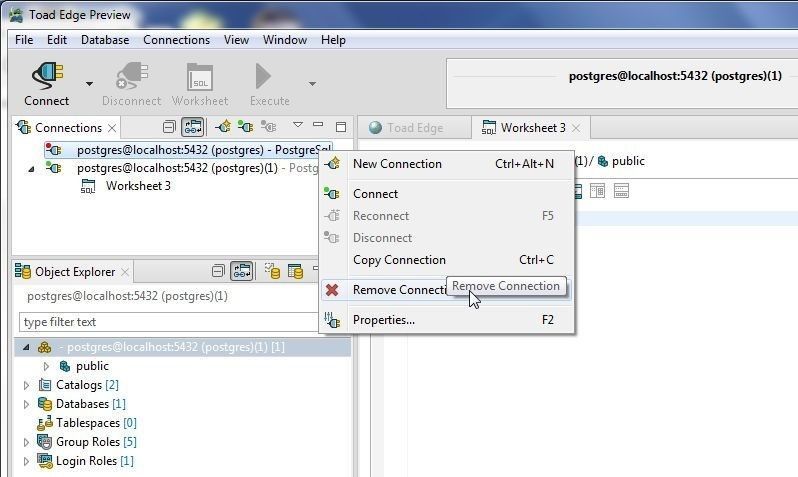Open the Help menu
The width and height of the screenshot is (798, 477).
click(x=333, y=40)
